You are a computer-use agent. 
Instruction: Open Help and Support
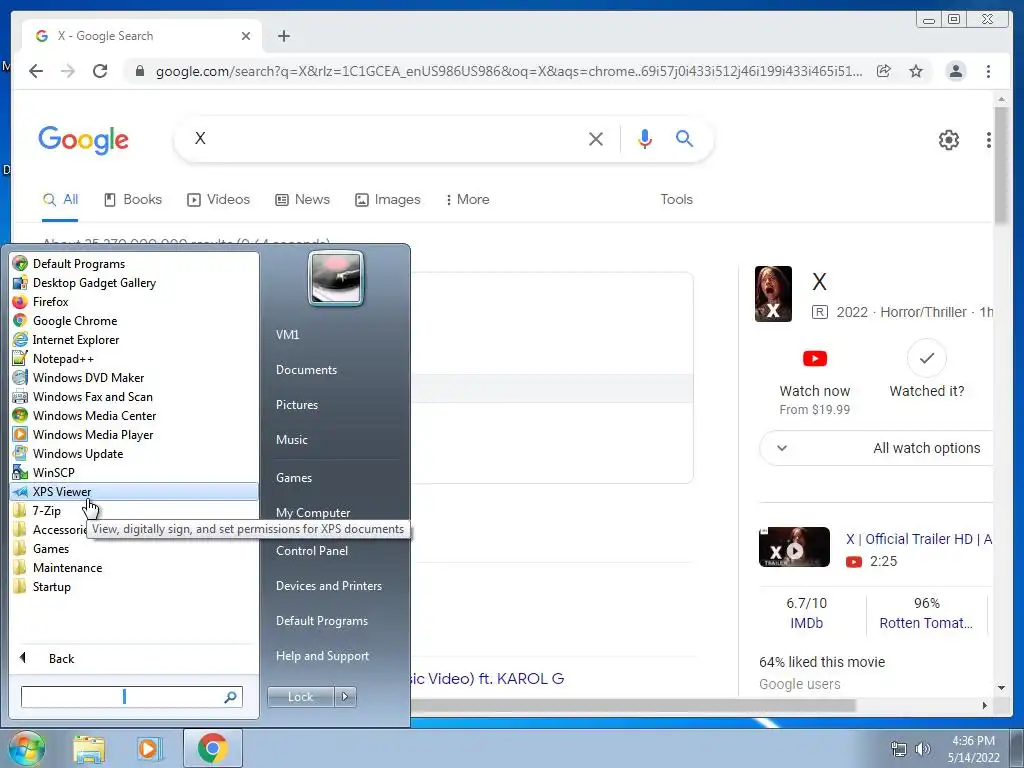tap(322, 656)
